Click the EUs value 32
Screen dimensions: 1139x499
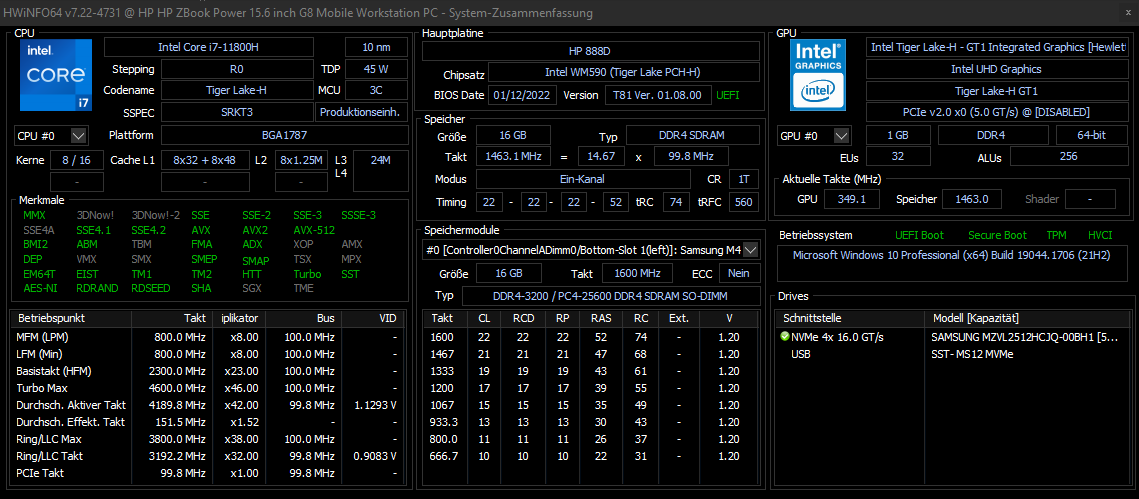[x=898, y=156]
